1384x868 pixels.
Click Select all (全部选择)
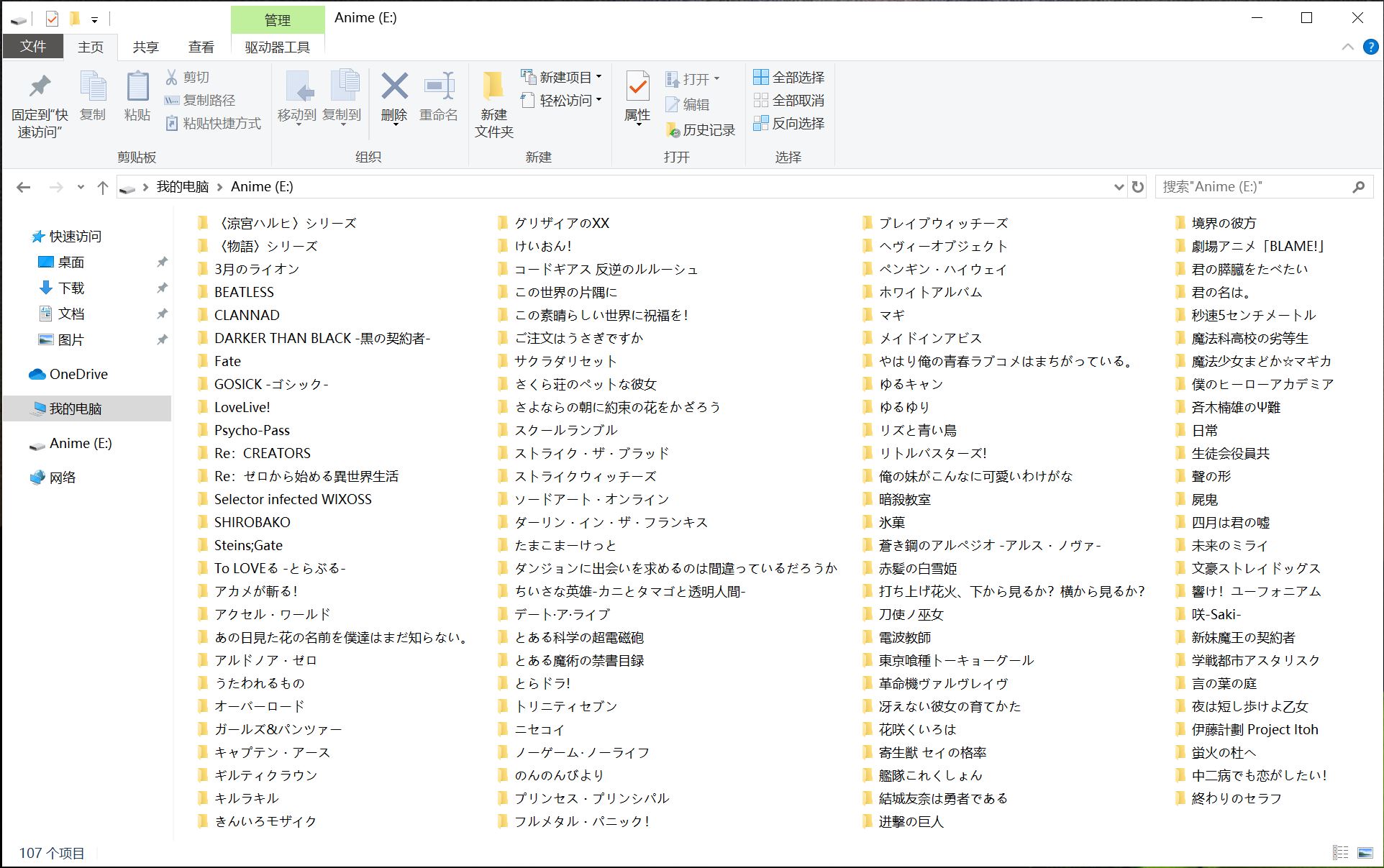(x=789, y=77)
